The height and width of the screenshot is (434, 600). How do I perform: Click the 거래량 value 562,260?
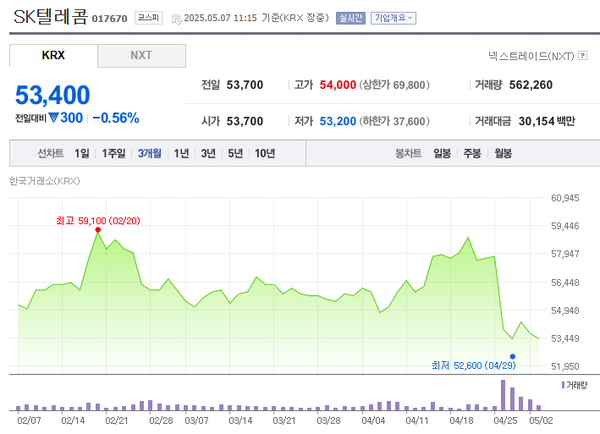[x=531, y=85]
